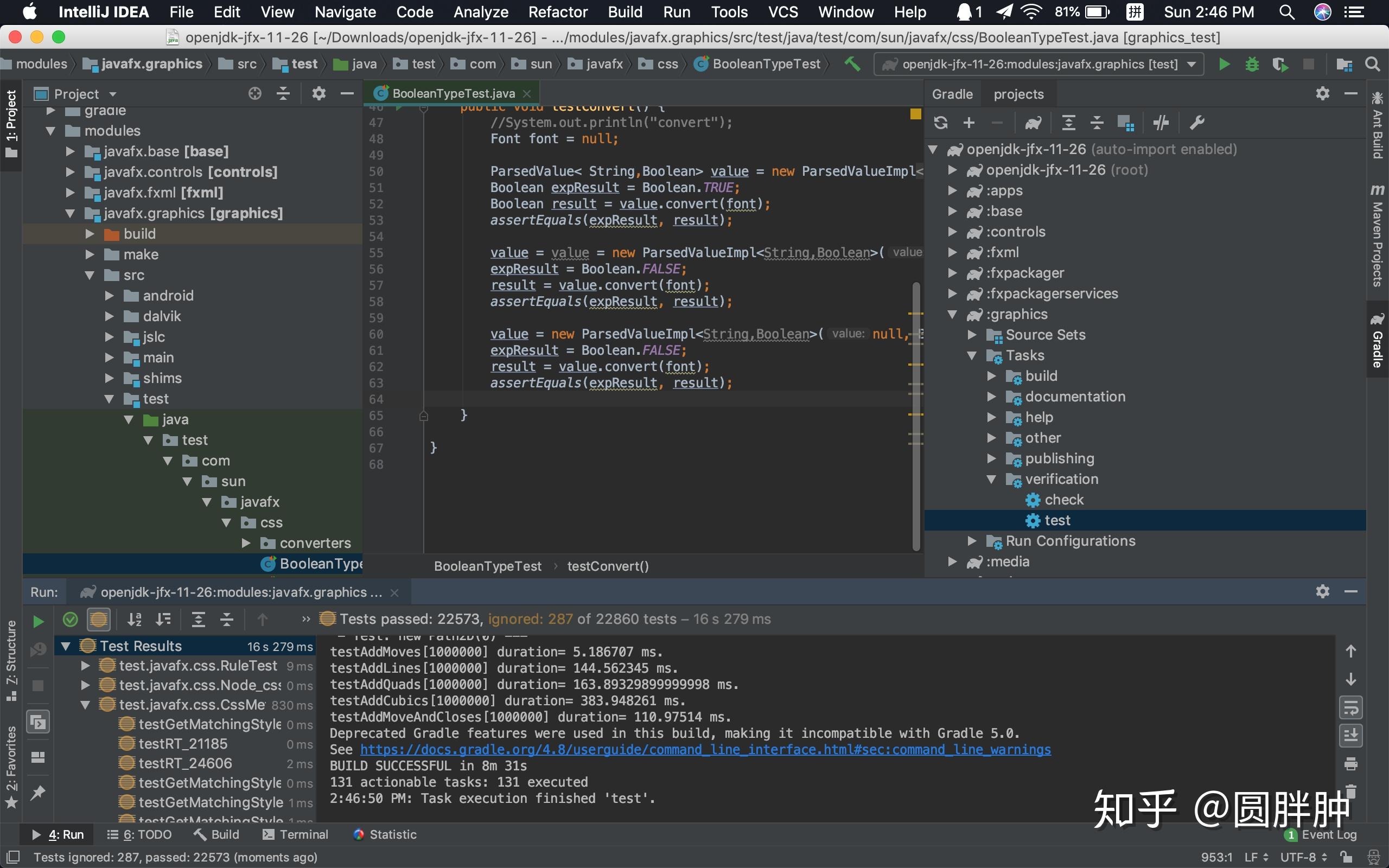Image resolution: width=1389 pixels, height=868 pixels.
Task: Execute Gradle task using the elephant icon
Action: click(1033, 122)
